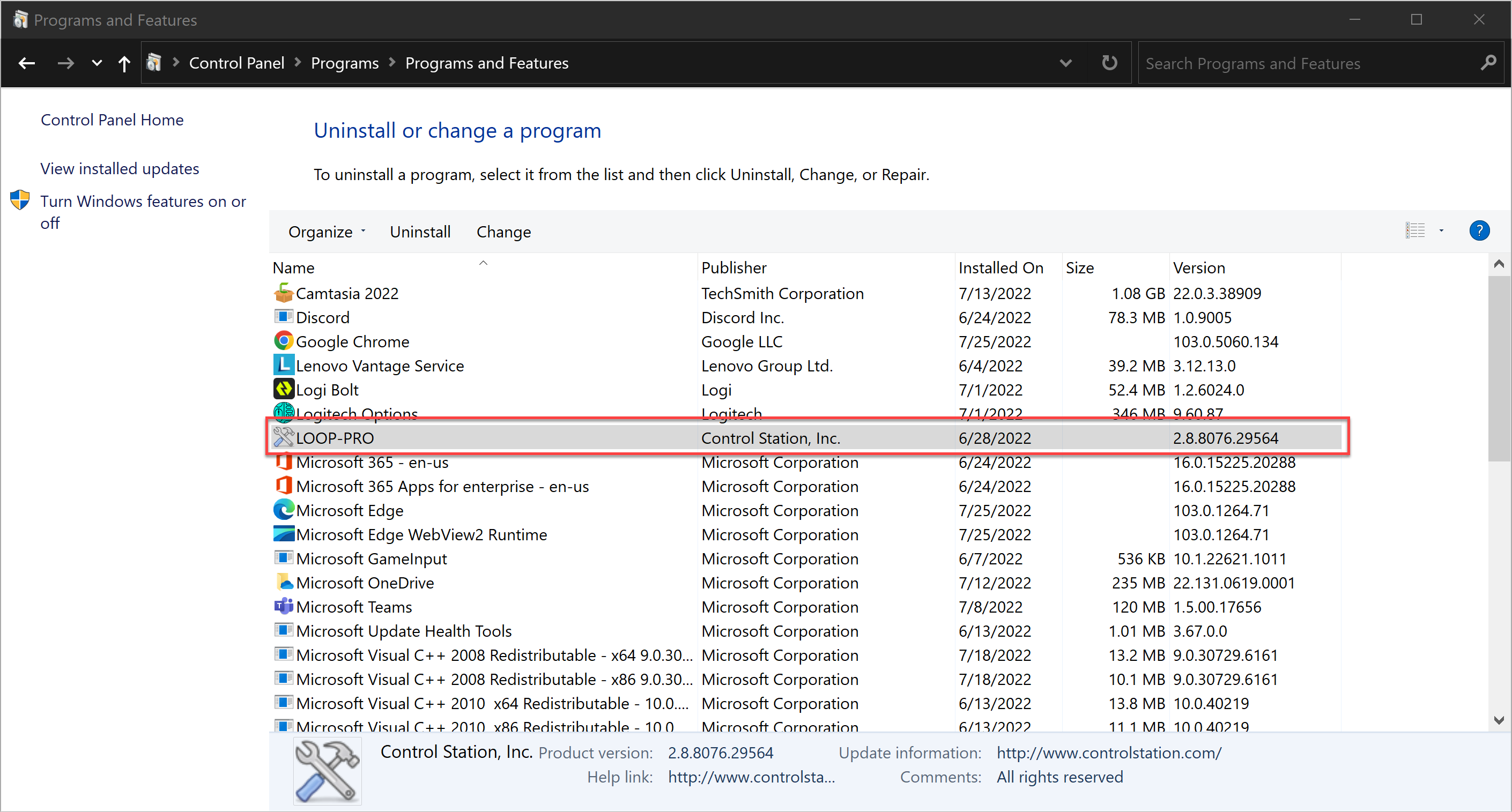
Task: Open the address bar history dropdown
Action: (1065, 63)
